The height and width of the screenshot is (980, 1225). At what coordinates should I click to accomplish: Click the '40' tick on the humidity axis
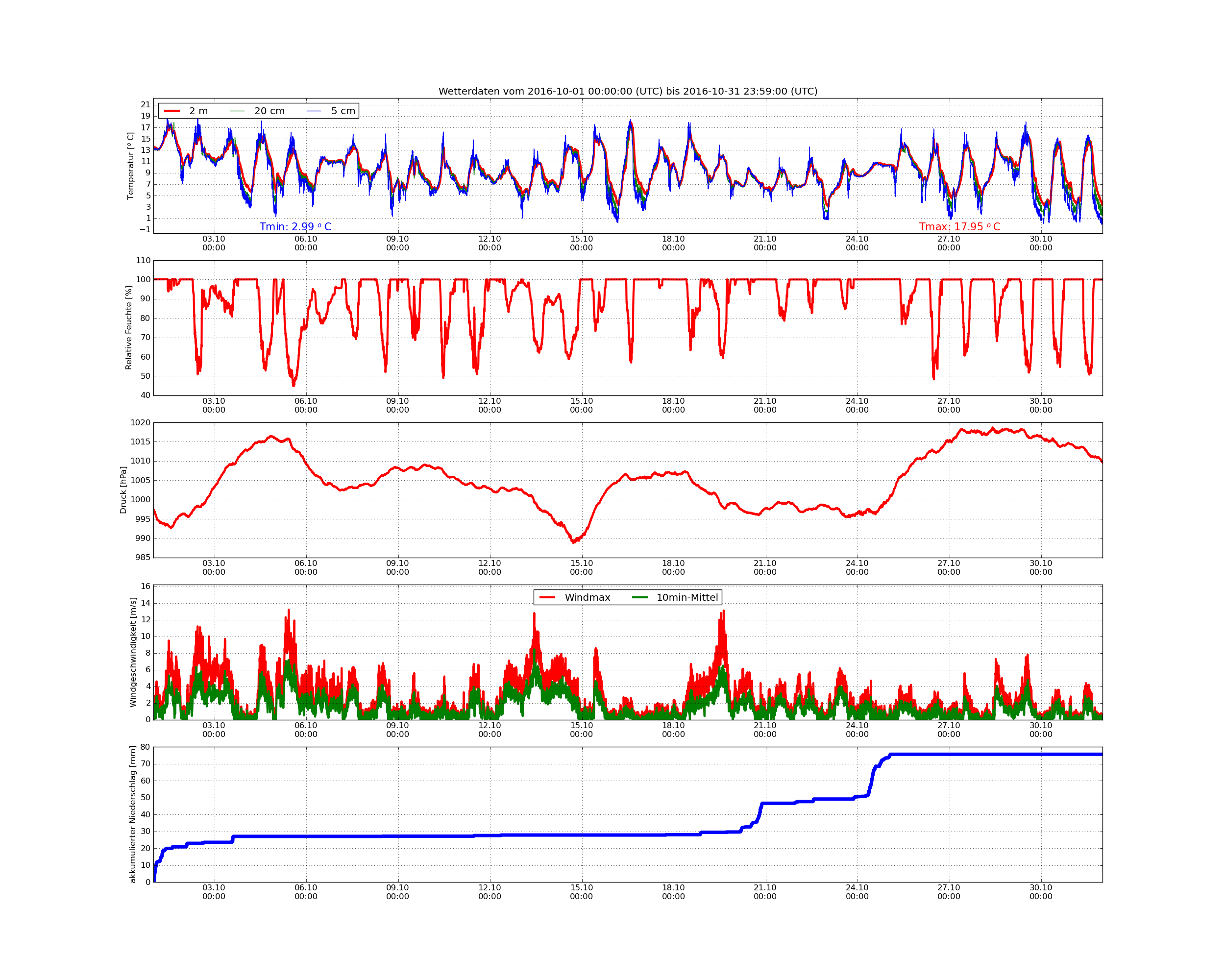tap(146, 395)
